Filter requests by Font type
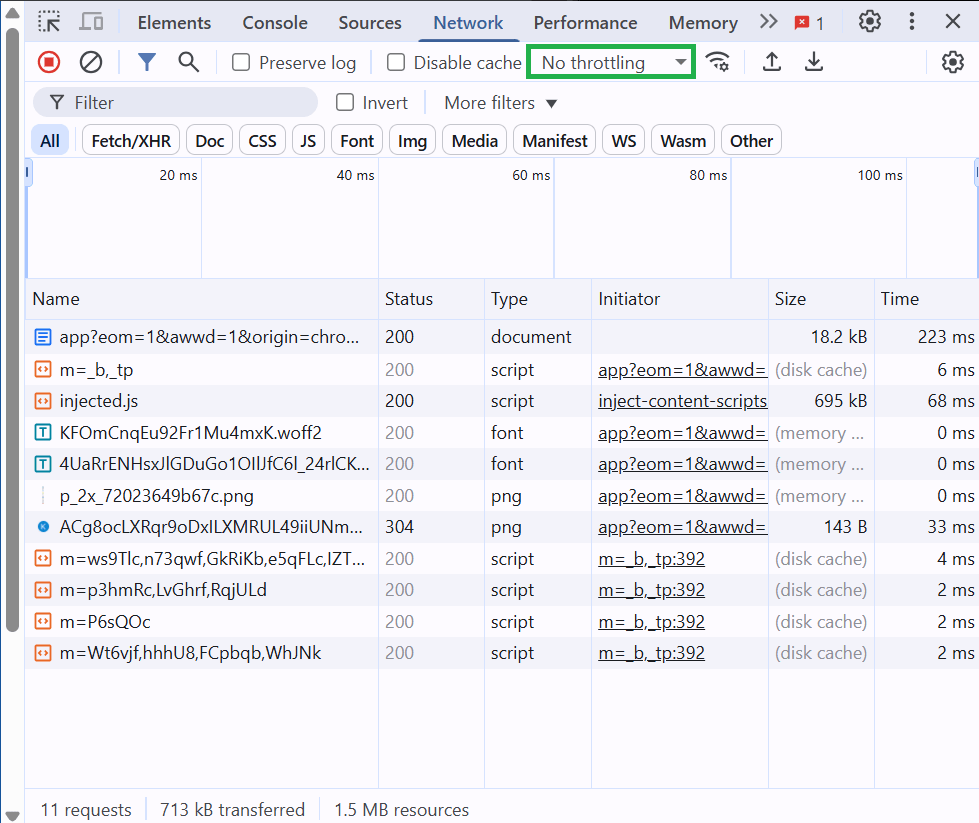This screenshot has height=823, width=979. tap(357, 141)
